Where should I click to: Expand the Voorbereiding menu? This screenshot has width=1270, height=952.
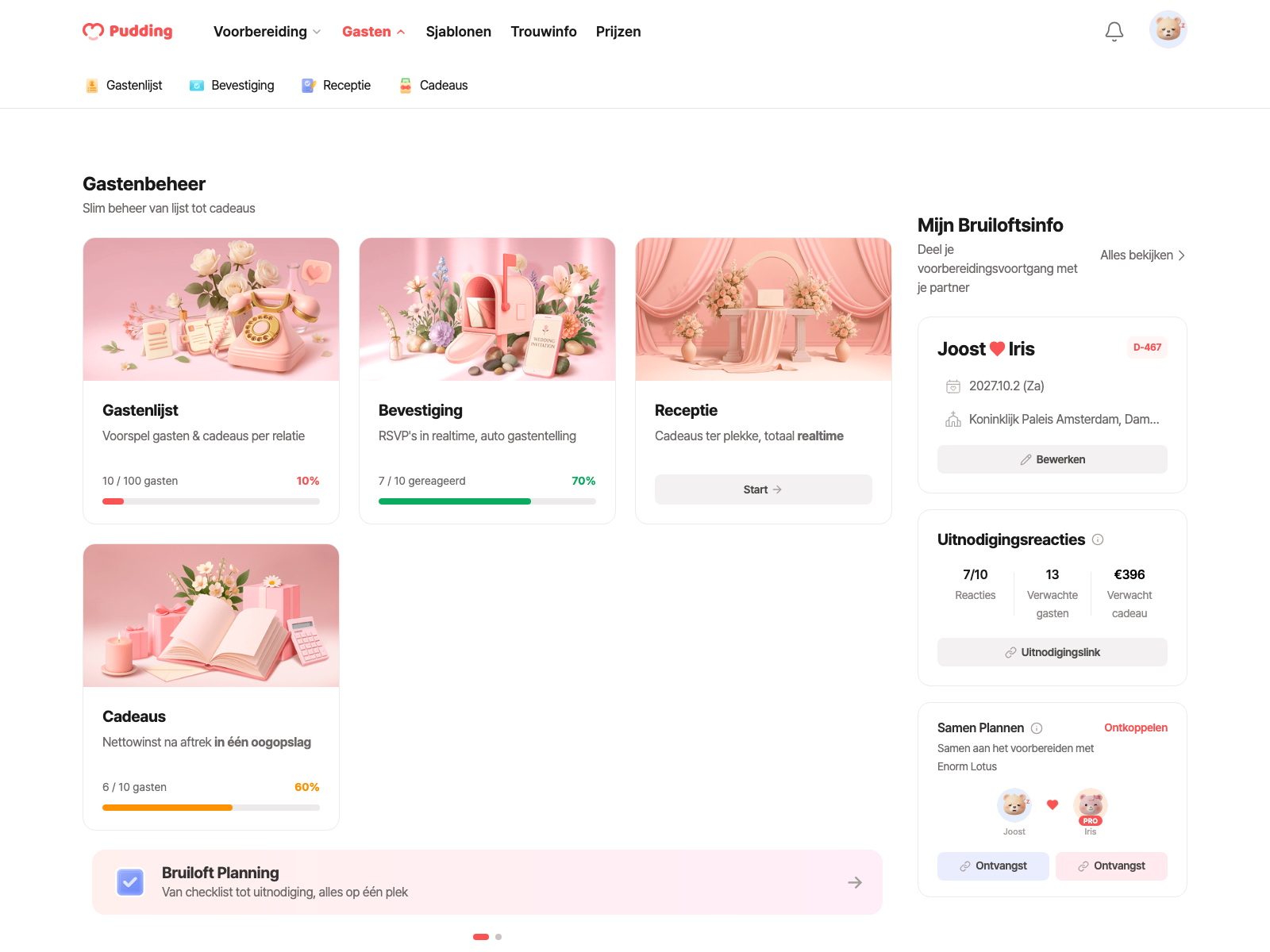coord(267,32)
